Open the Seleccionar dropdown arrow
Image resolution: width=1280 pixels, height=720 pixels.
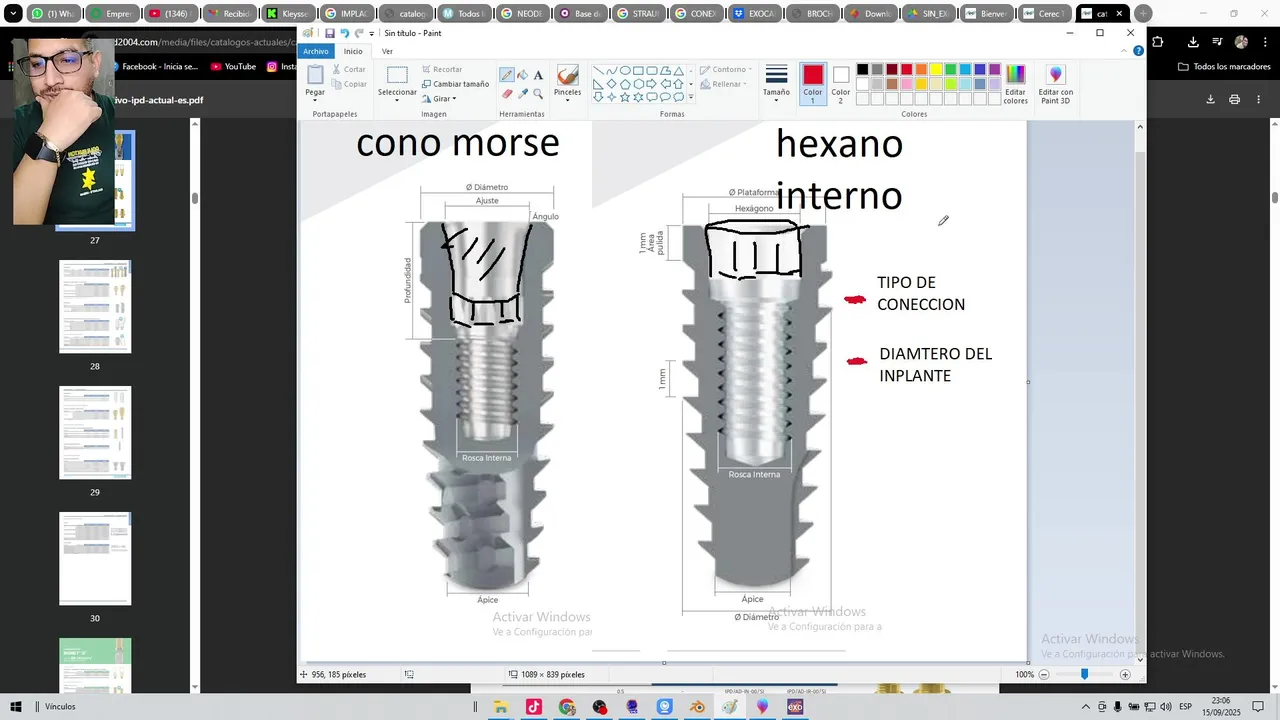click(x=397, y=100)
